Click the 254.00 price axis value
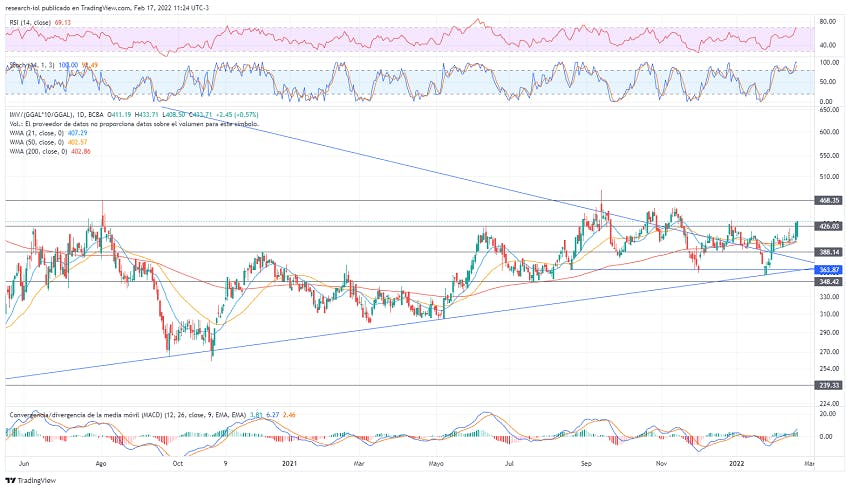 pyautogui.click(x=829, y=369)
